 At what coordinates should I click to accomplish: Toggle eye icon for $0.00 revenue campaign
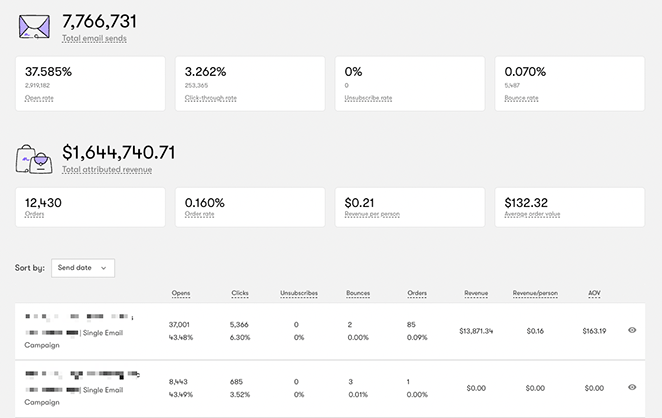tap(631, 387)
